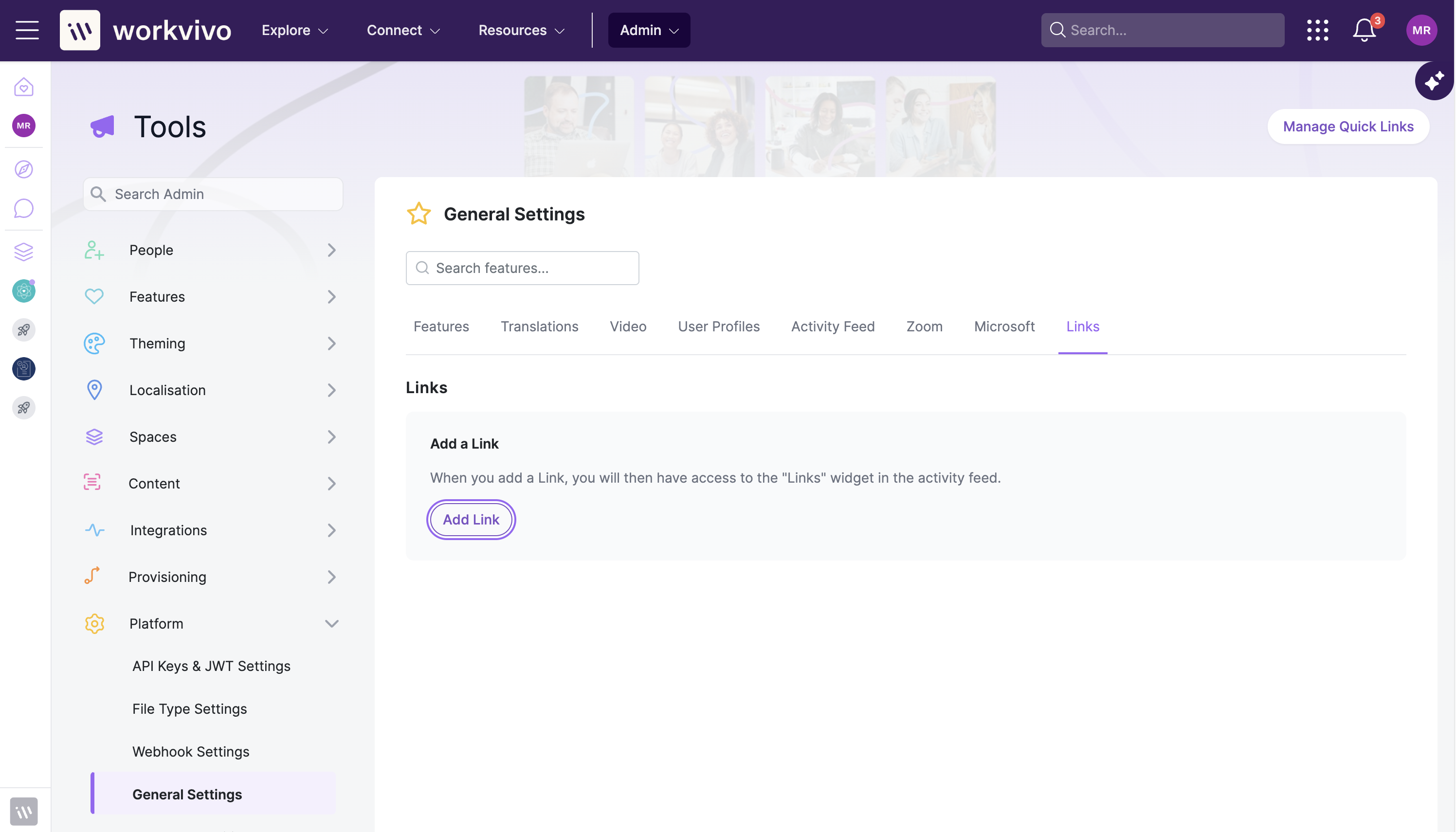Switch to the Microsoft tab
Screen dimensions: 1456x832
tap(1004, 326)
